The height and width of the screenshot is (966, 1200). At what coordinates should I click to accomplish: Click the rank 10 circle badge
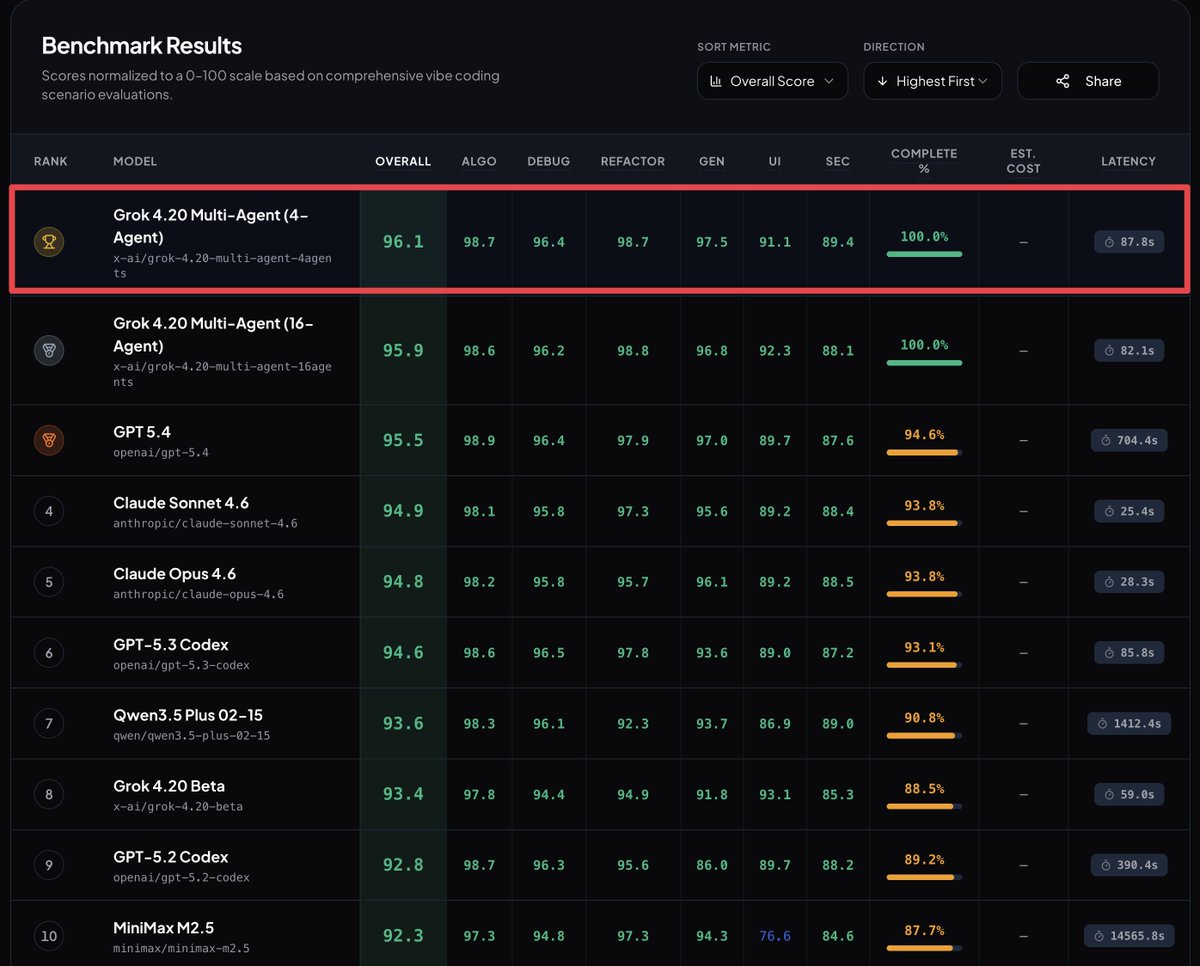click(x=49, y=936)
